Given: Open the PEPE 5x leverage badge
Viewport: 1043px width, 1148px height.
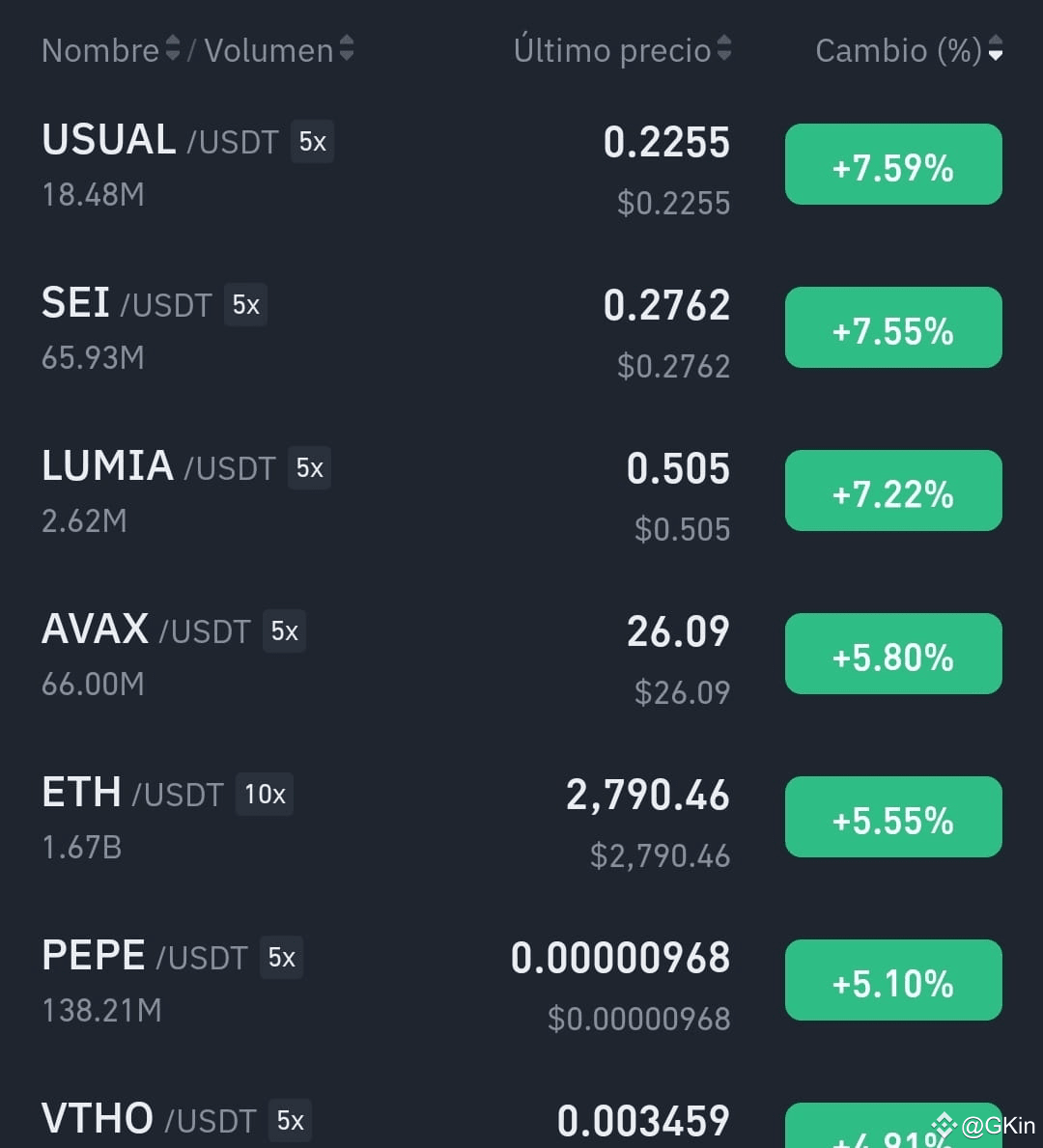Looking at the screenshot, I should [281, 958].
